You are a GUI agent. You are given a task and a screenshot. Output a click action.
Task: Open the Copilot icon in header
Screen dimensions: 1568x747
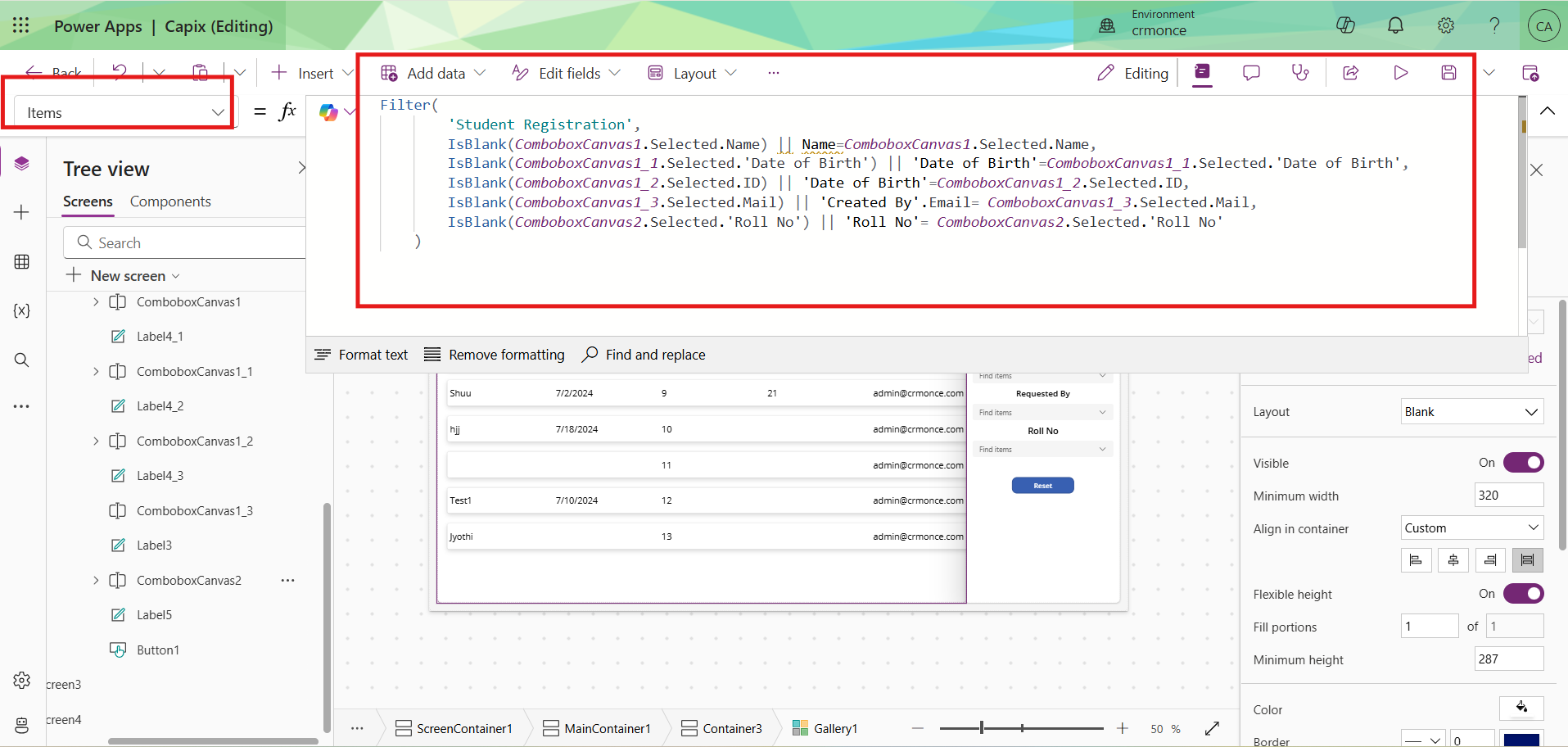tap(1345, 25)
